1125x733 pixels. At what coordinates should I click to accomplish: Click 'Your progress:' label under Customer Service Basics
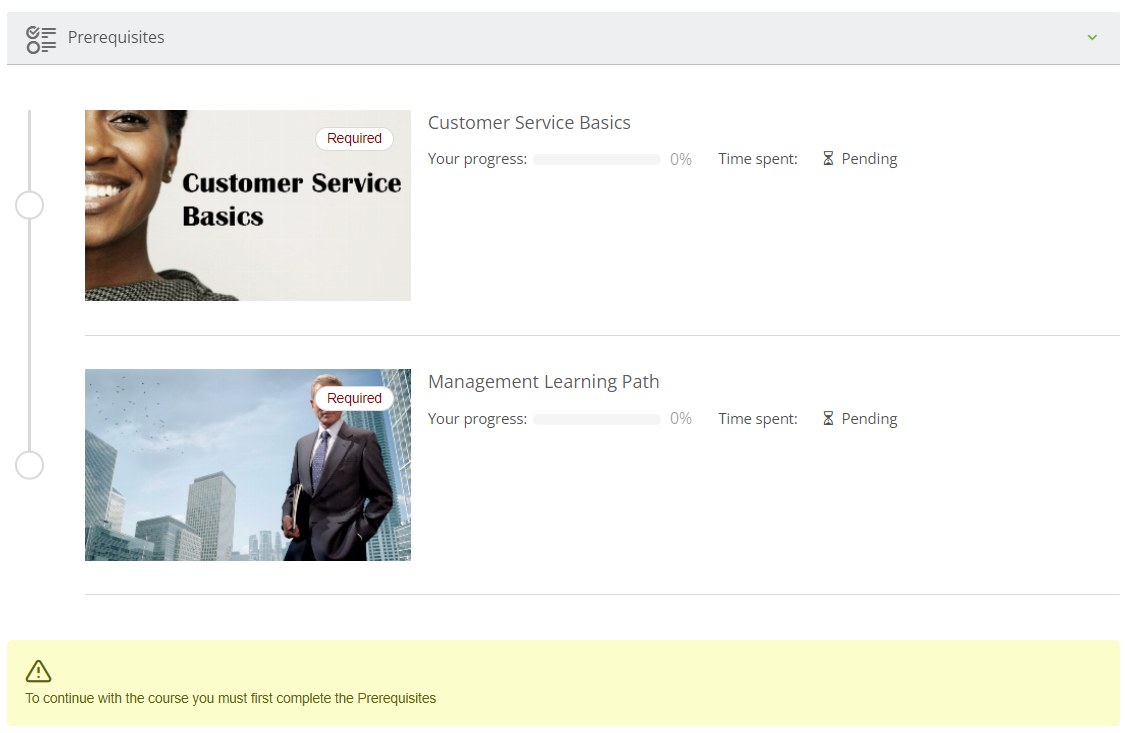point(478,159)
